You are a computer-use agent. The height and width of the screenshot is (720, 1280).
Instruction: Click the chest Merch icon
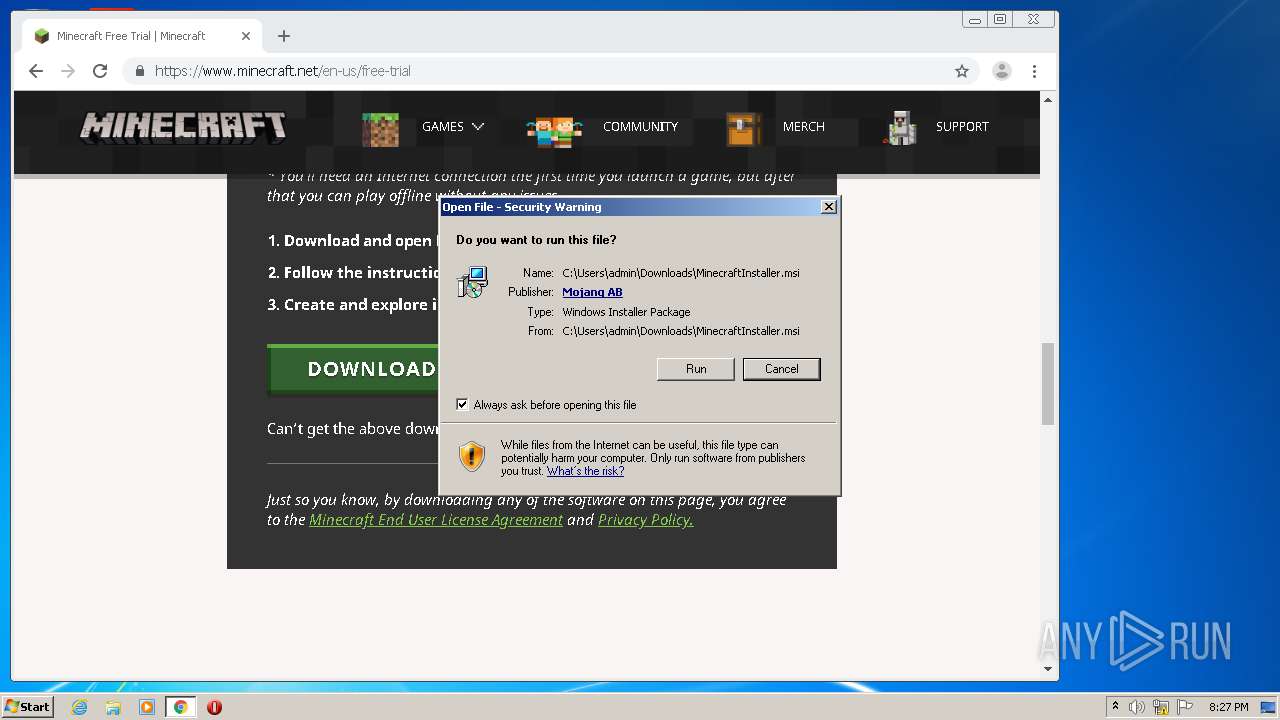[743, 129]
